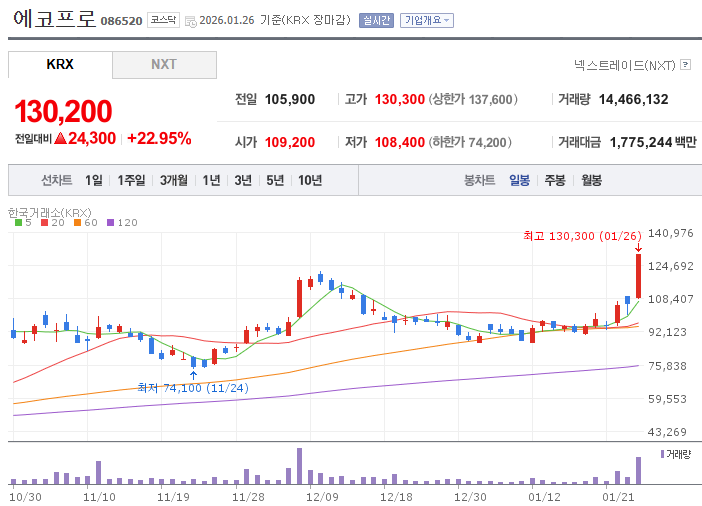Screen dimensions: 702x506
Task: Click the 넥스트레이드(NXT) link
Action: 625,65
